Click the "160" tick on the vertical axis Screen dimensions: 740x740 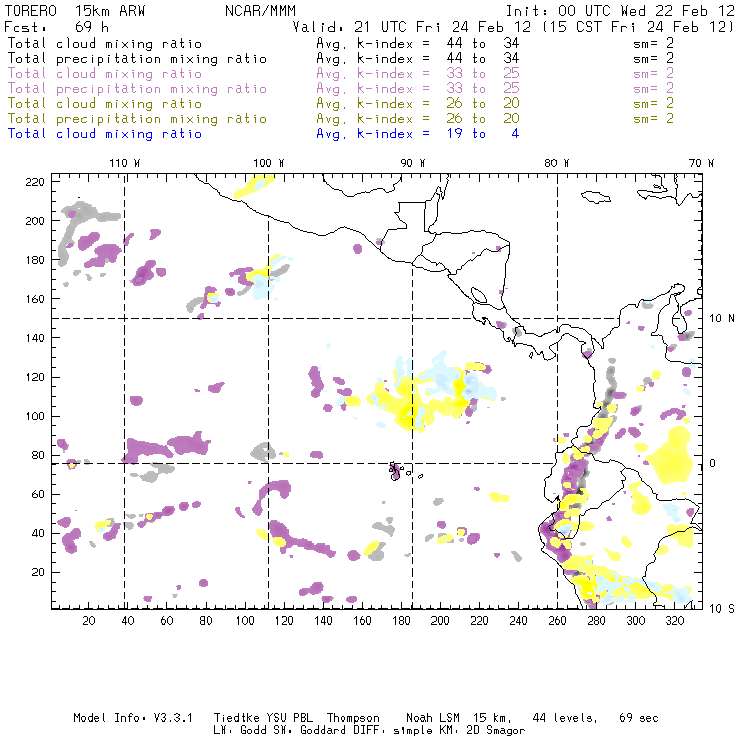click(35, 299)
